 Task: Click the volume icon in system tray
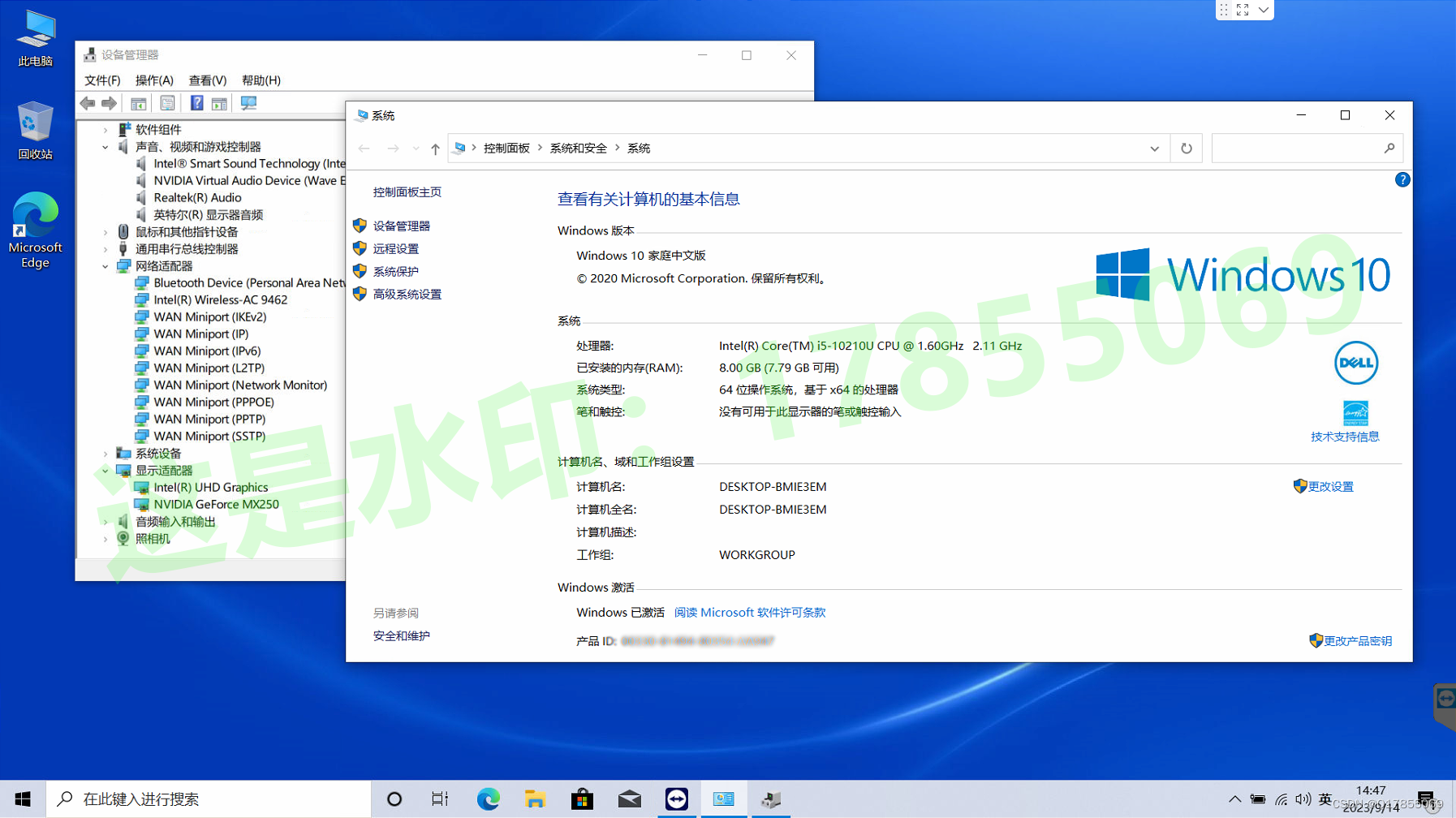point(1303,799)
